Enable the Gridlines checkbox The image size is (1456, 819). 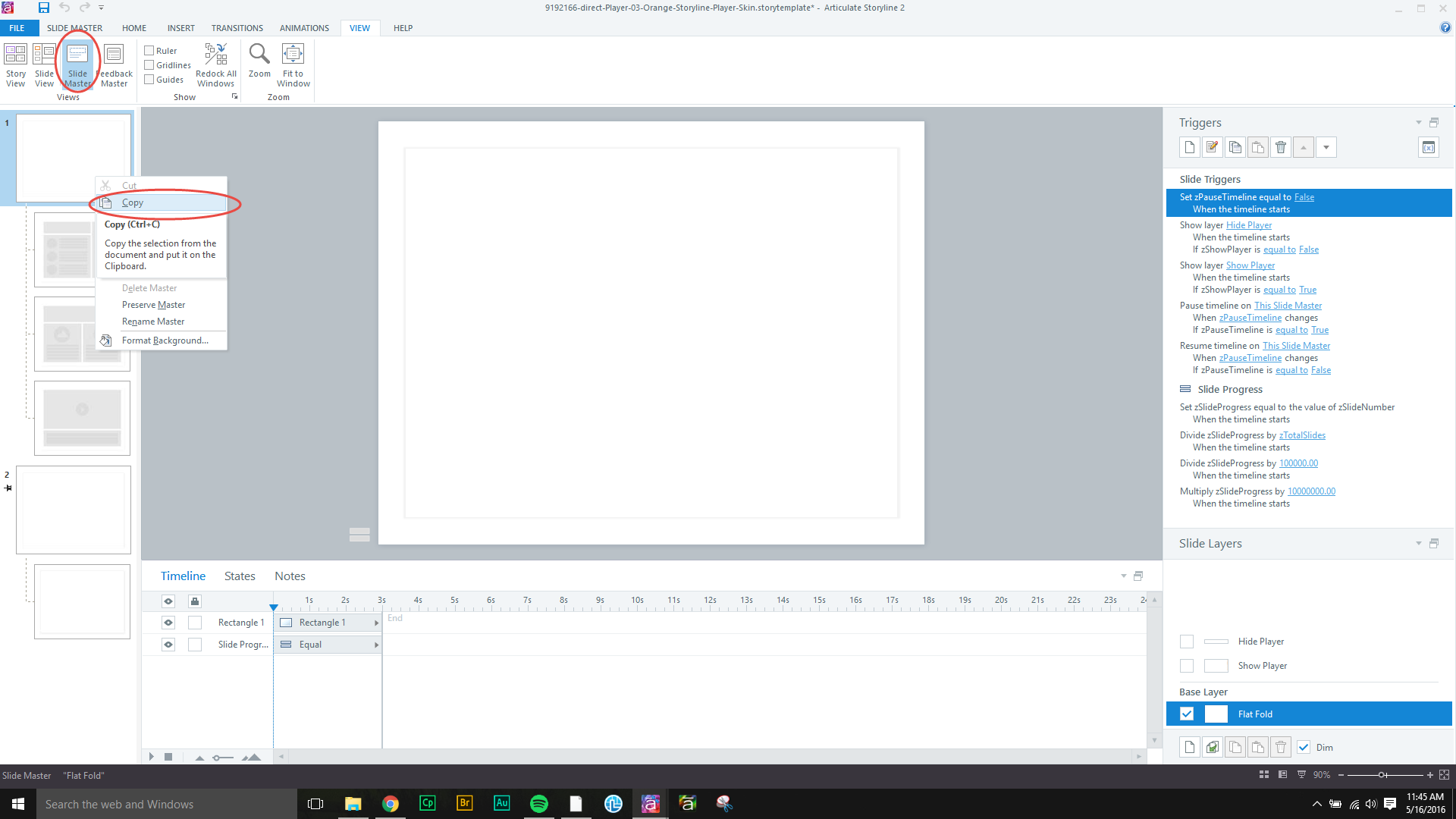click(x=149, y=65)
